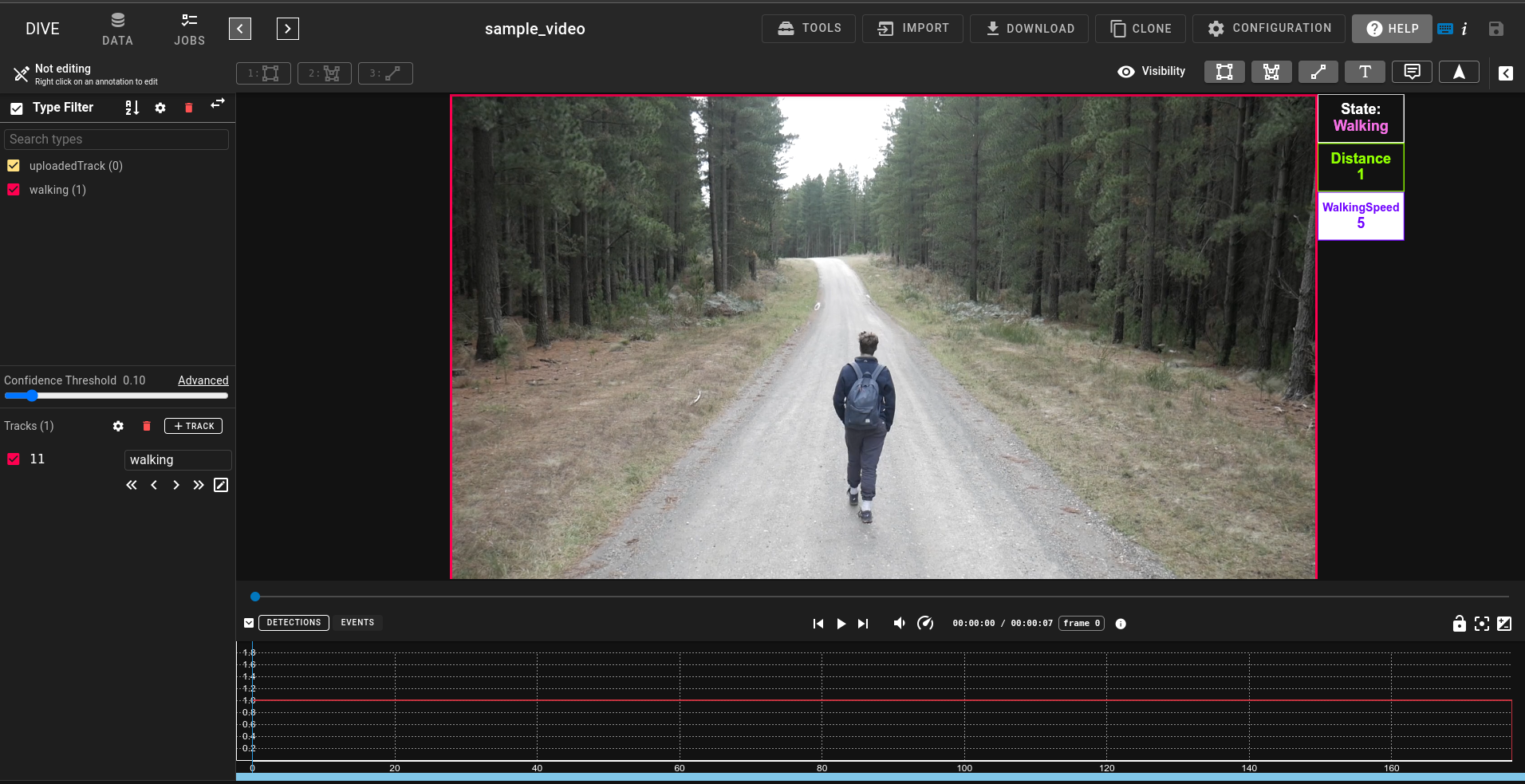Lock the camera with the lock icon

click(x=1459, y=624)
